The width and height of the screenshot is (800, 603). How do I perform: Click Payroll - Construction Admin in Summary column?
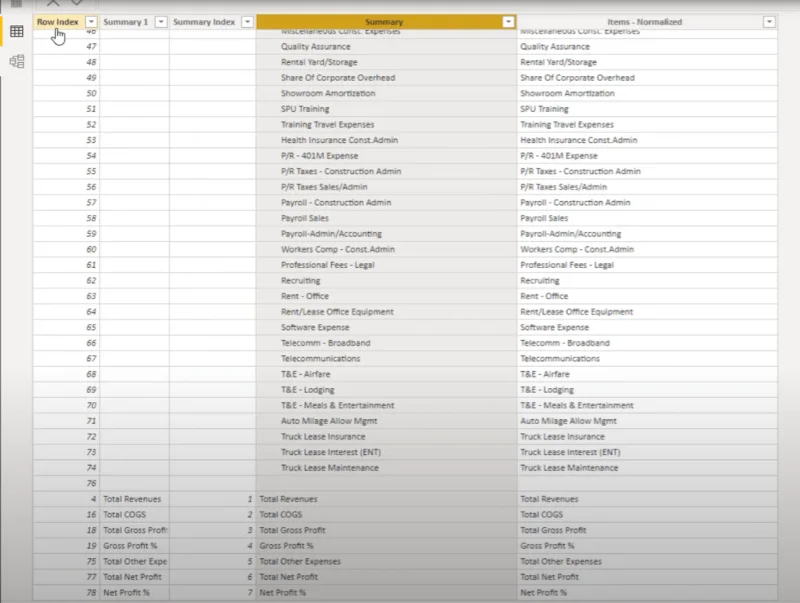(336, 203)
